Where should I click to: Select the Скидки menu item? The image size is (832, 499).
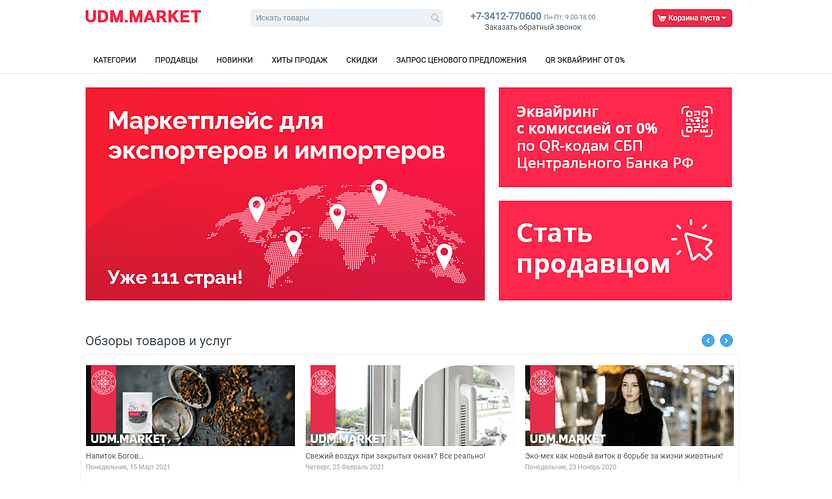tap(361, 60)
